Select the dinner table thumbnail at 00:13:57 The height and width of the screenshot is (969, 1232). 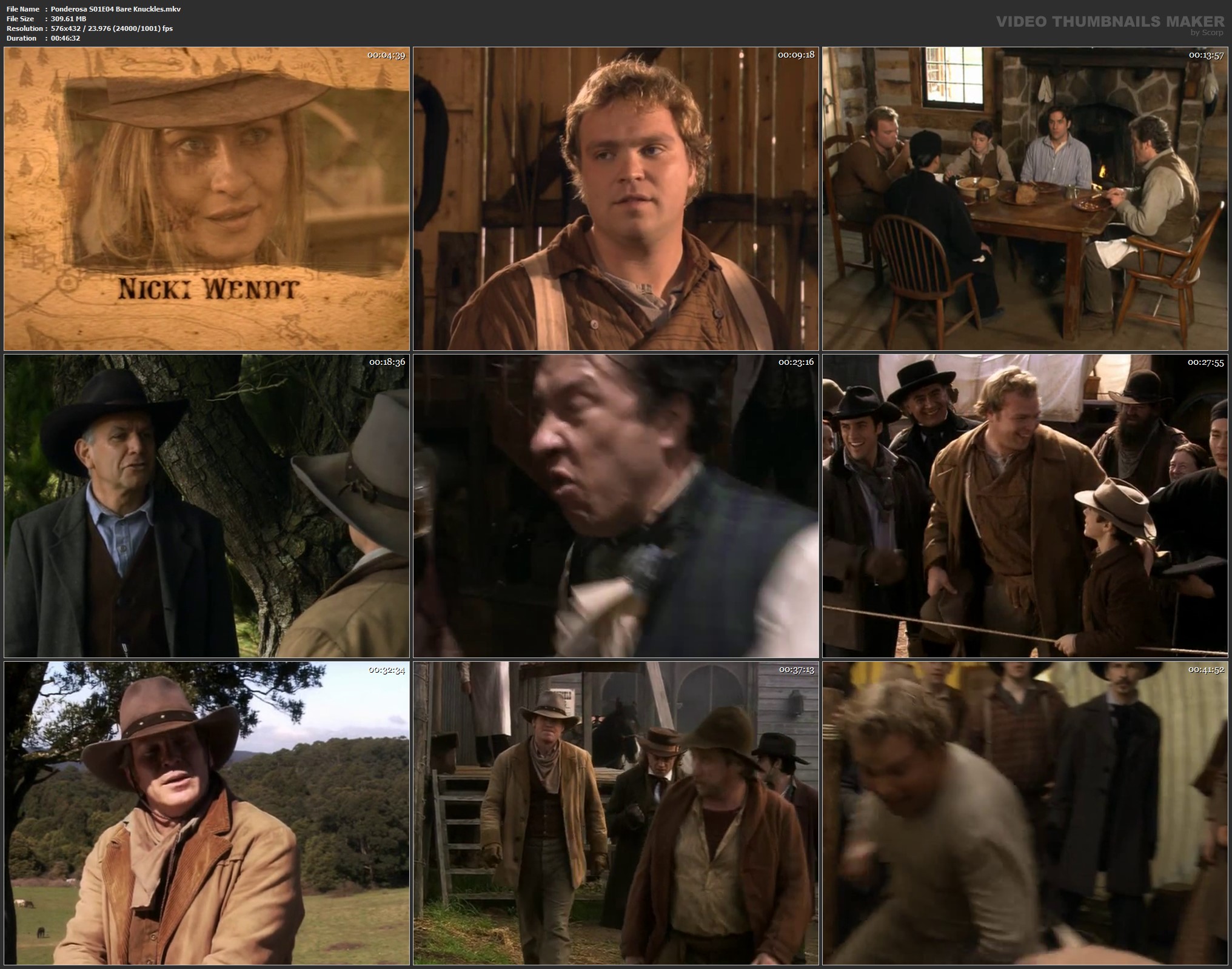[x=1025, y=198]
